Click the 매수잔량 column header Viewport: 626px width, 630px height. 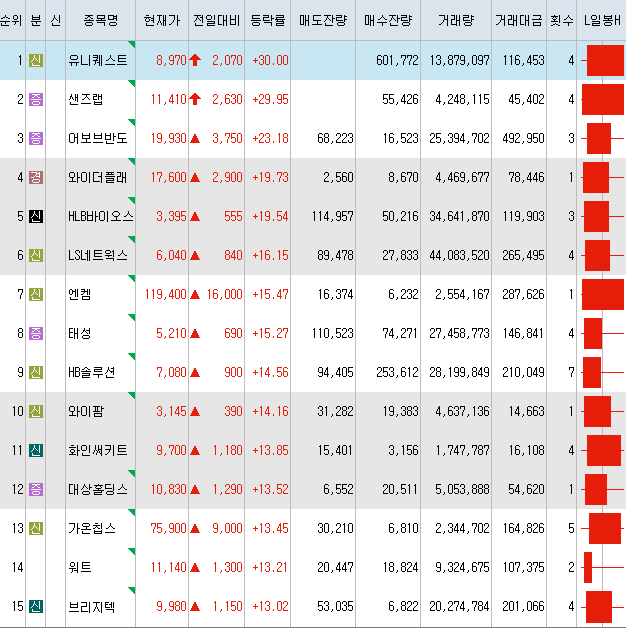388,20
